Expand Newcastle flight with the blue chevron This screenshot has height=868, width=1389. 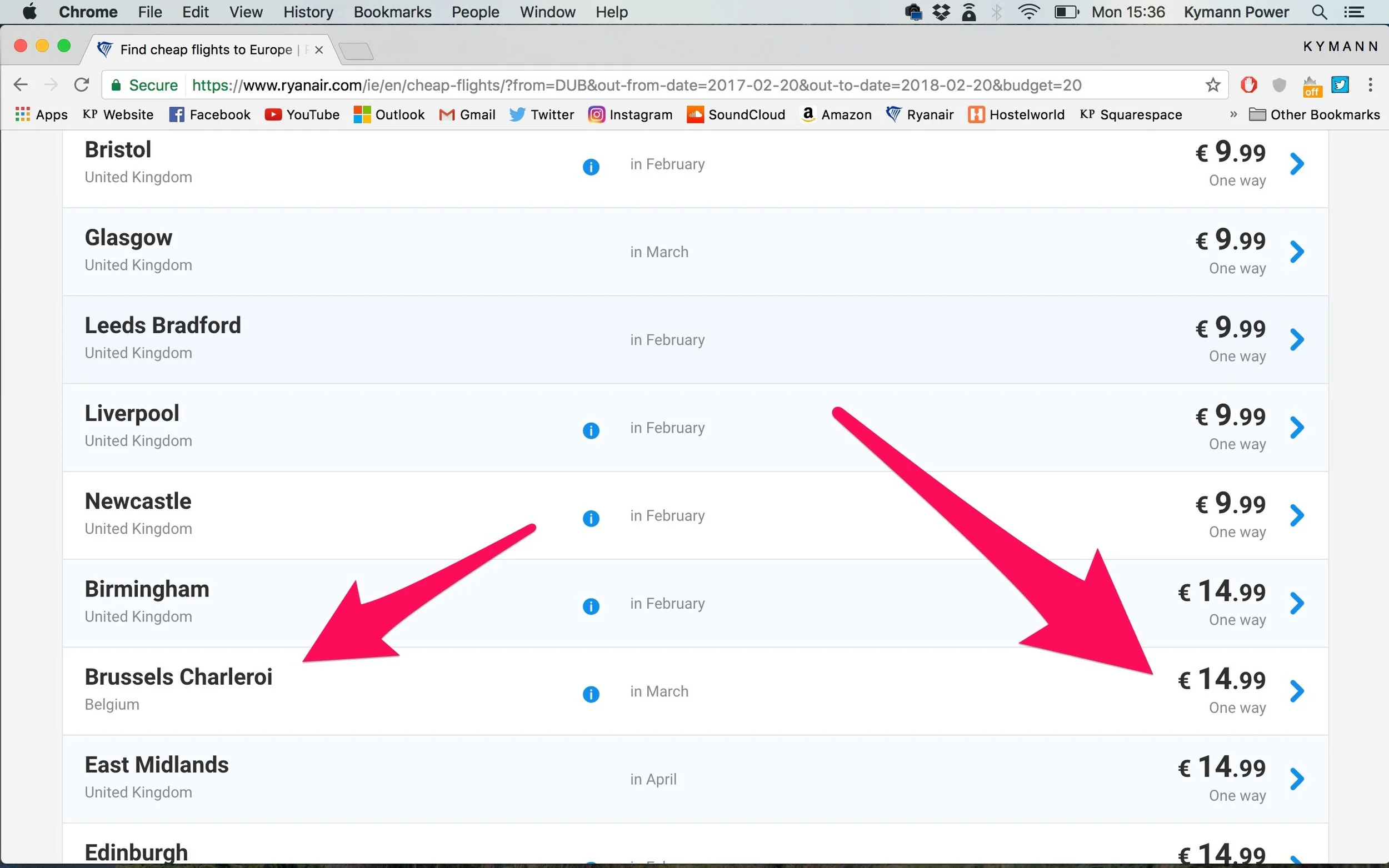click(x=1297, y=515)
